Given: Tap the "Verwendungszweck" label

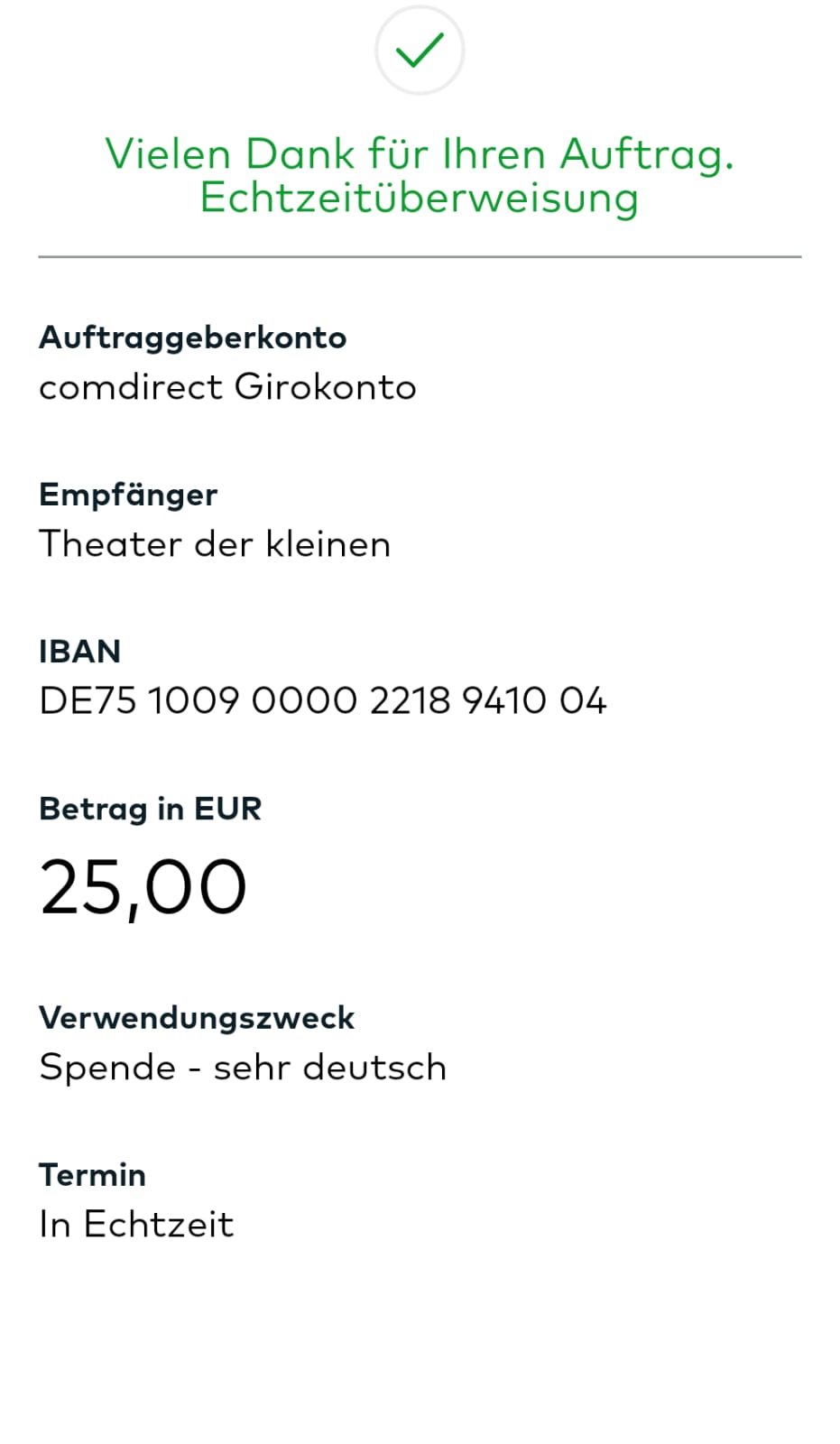Looking at the screenshot, I should point(197,1018).
